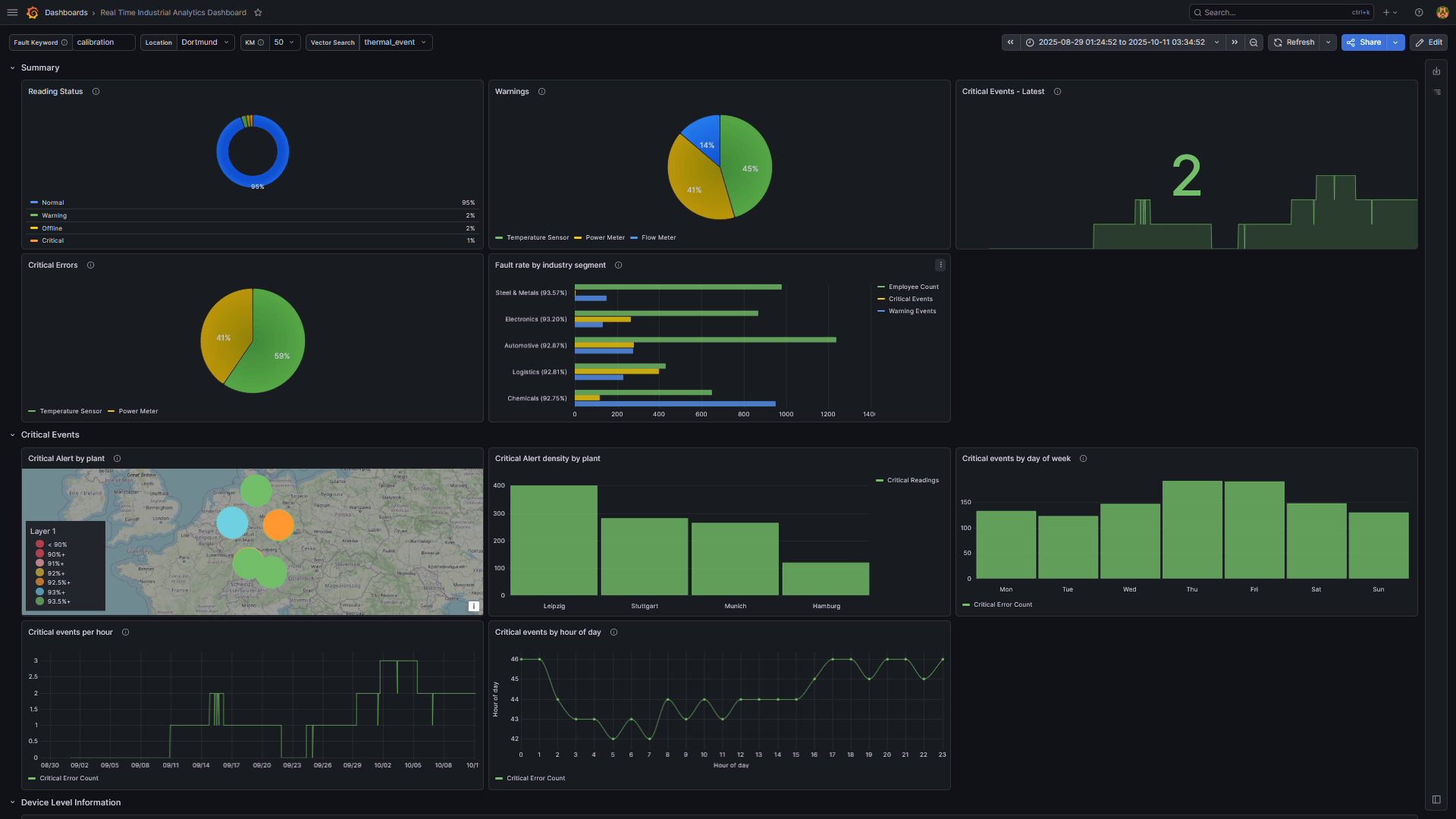Show Fault rate by industry segment info
The height and width of the screenshot is (819, 1456).
click(618, 265)
